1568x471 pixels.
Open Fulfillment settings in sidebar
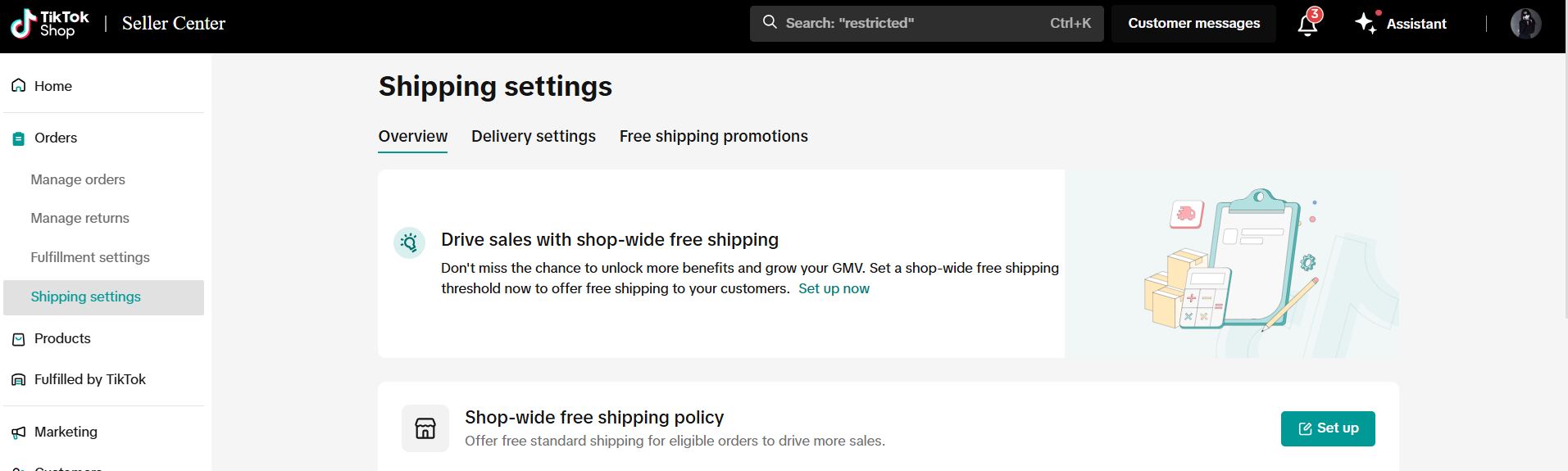pos(90,258)
